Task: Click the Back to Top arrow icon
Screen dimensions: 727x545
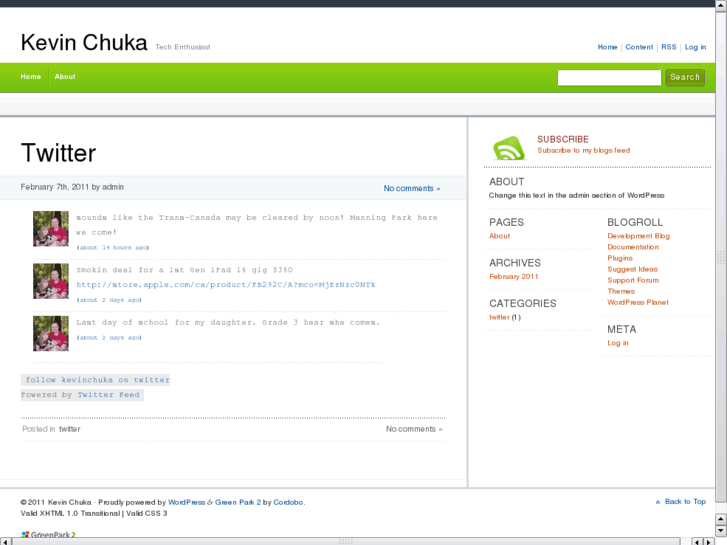Action: click(657, 502)
